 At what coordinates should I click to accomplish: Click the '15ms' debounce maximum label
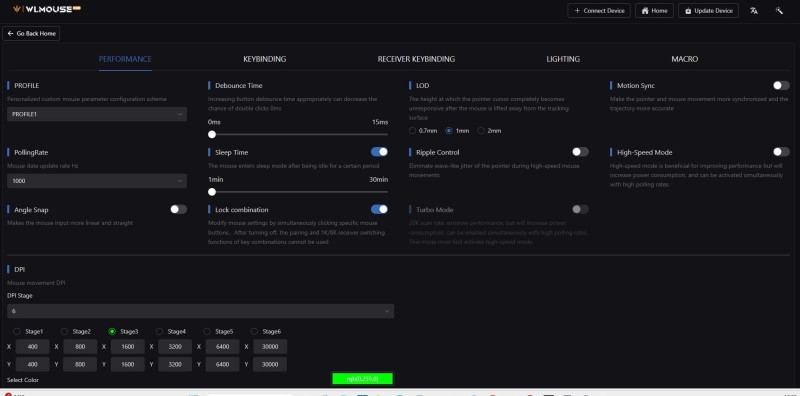click(x=380, y=122)
